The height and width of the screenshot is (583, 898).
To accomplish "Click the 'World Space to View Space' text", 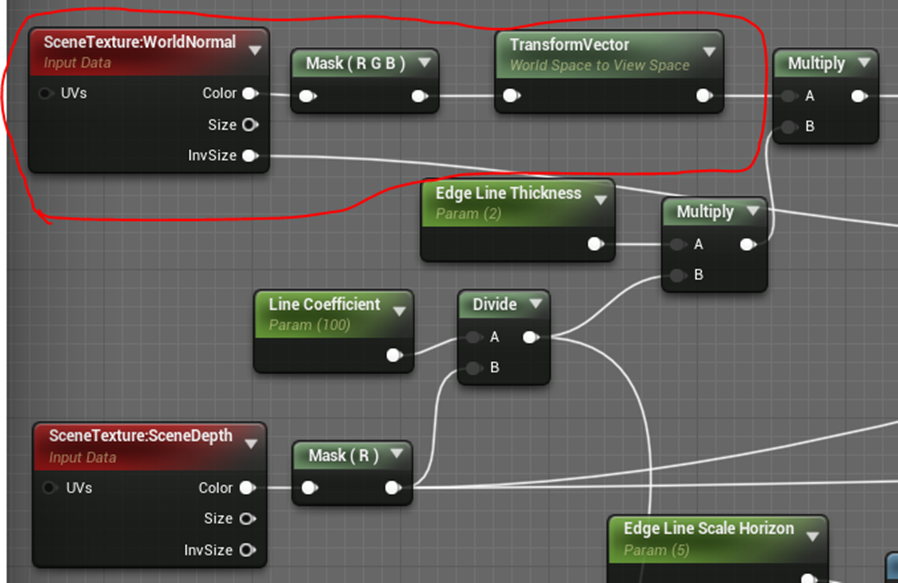I will pos(600,65).
